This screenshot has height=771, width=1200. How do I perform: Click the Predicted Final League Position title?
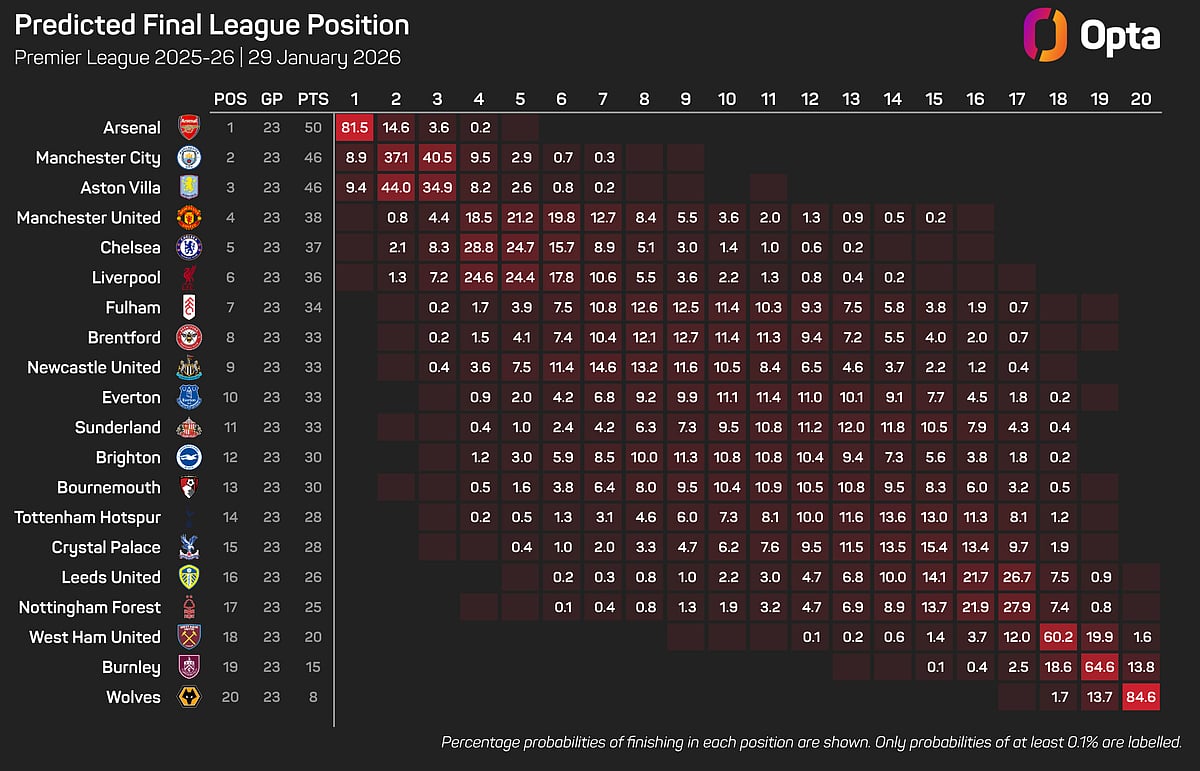coord(212,25)
